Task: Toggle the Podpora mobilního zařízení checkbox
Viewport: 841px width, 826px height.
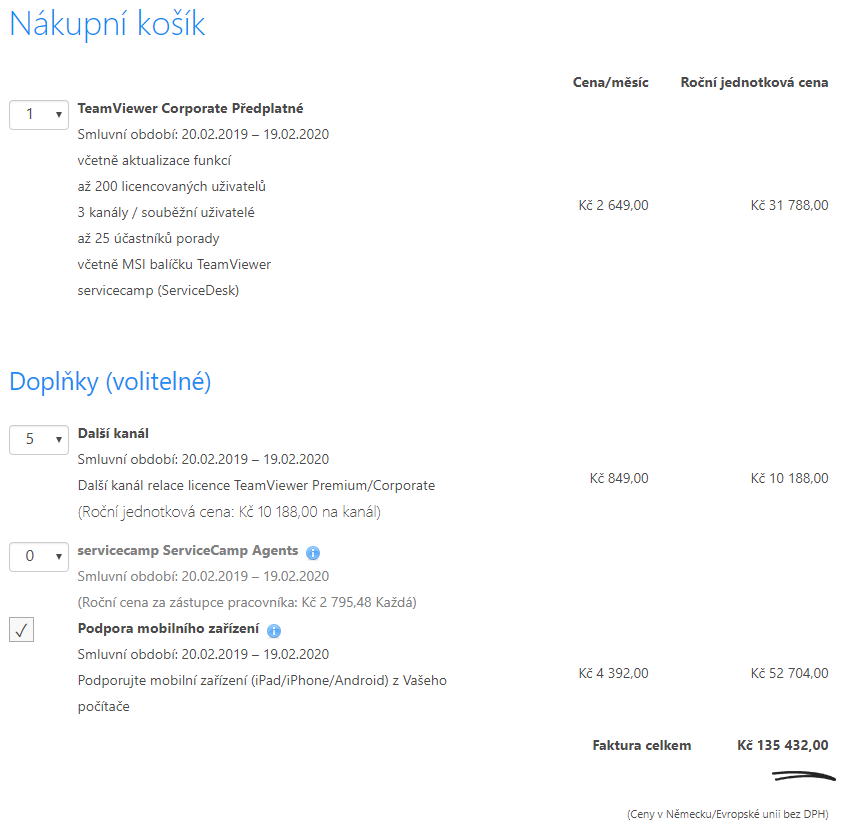Action: [21, 630]
